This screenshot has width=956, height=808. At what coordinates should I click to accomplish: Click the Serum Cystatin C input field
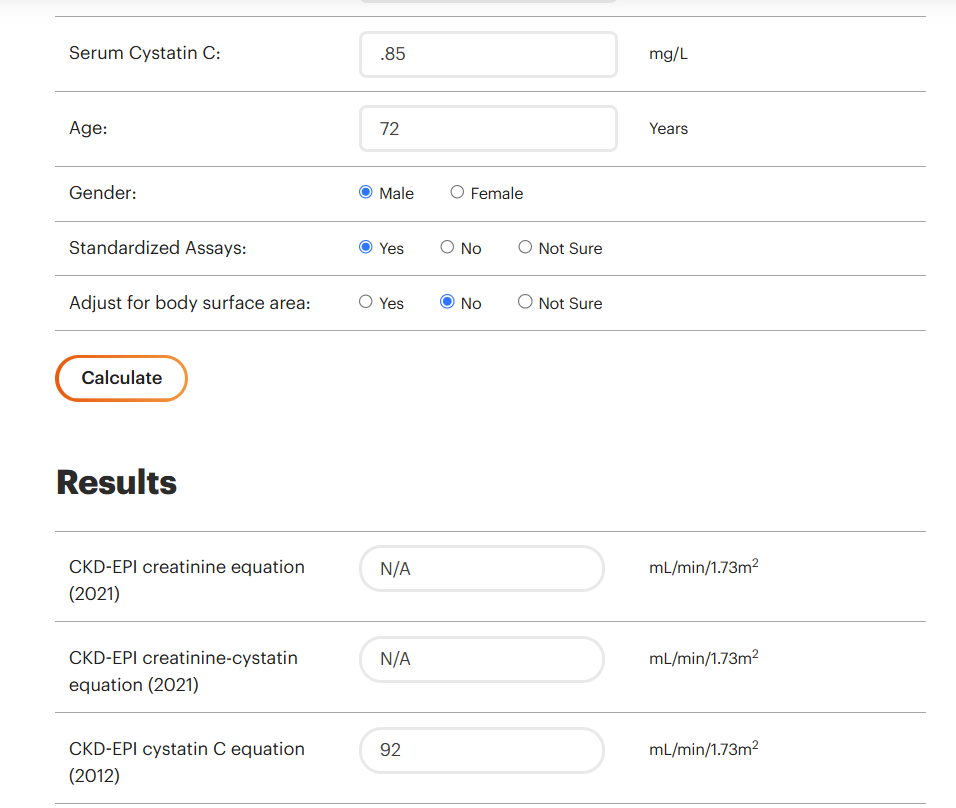tap(488, 54)
